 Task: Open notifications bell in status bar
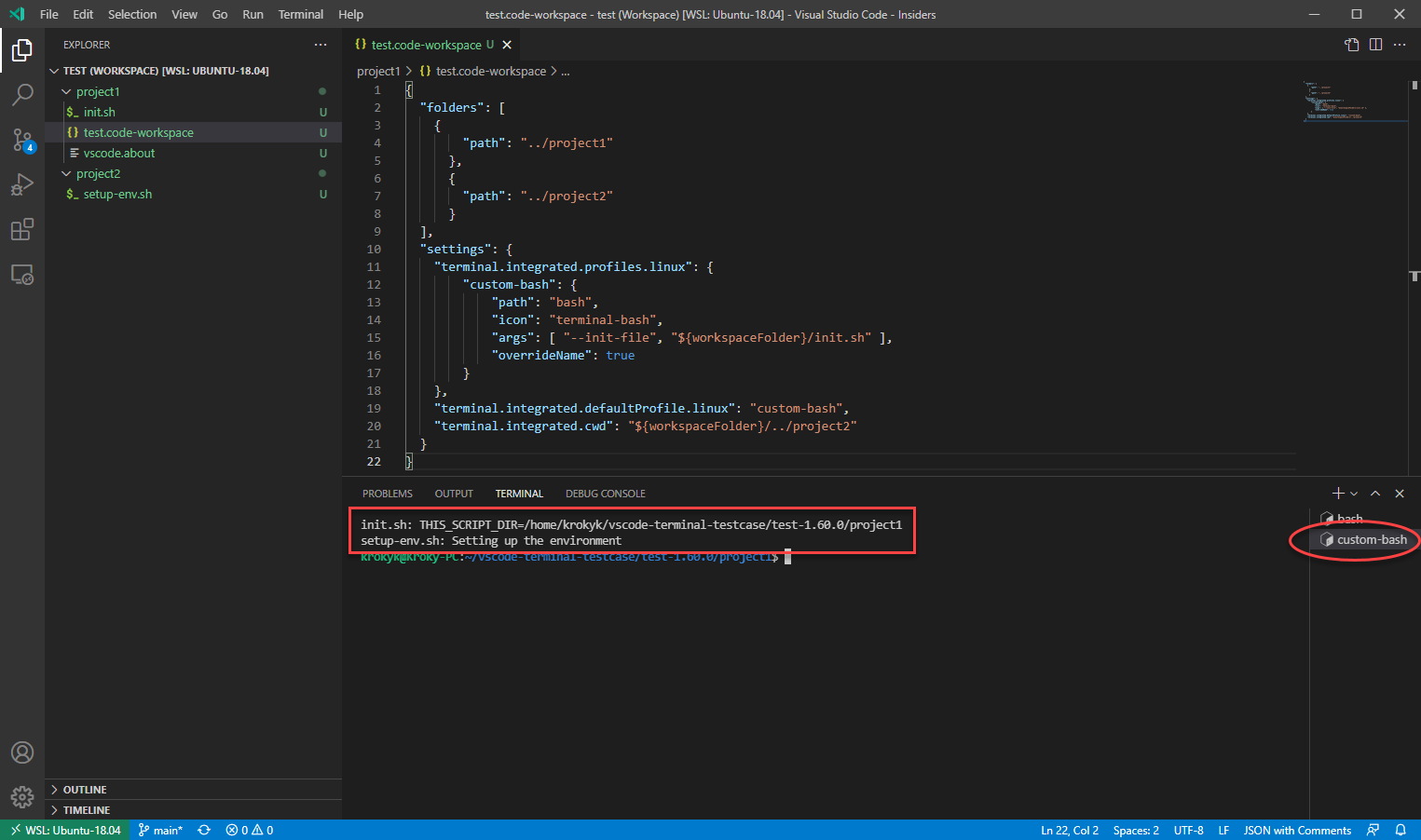point(1401,830)
